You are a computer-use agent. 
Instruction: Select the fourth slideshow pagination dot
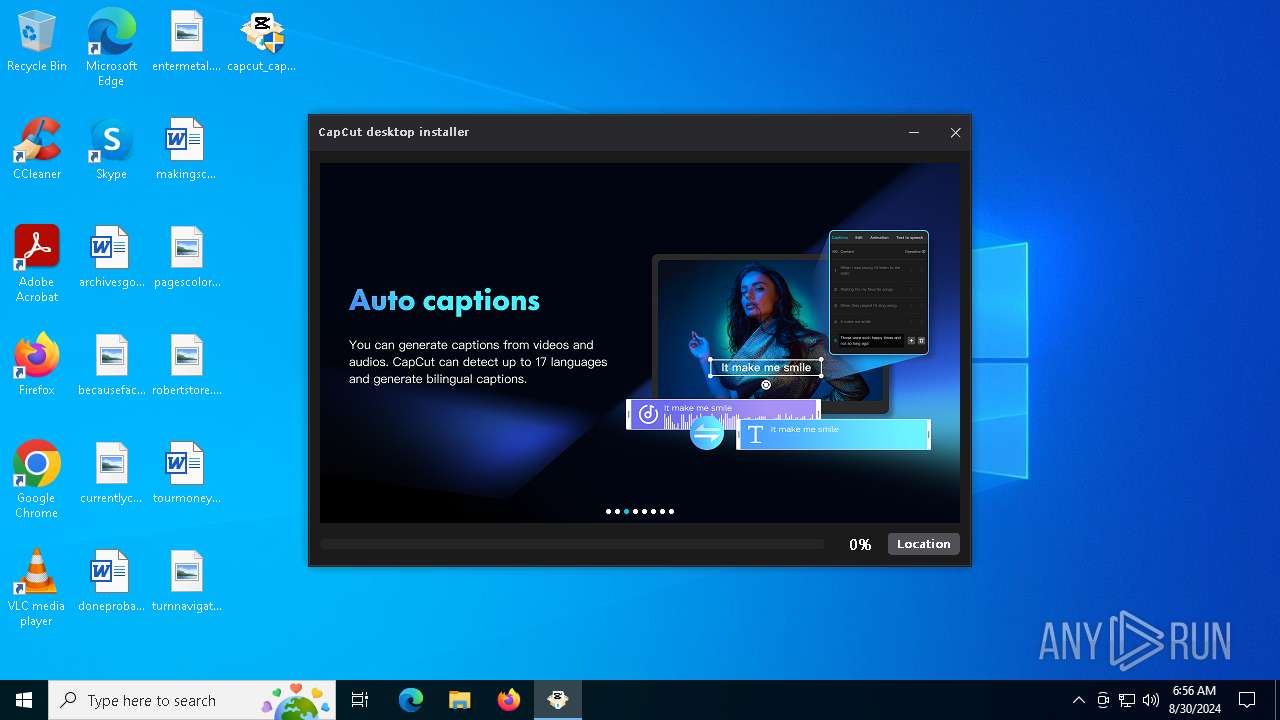[x=635, y=511]
